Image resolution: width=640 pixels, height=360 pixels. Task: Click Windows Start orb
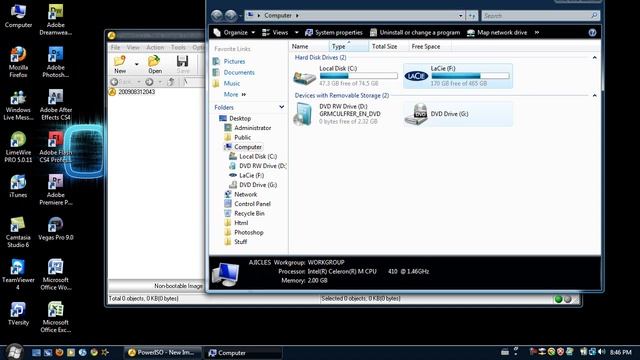tap(15, 352)
